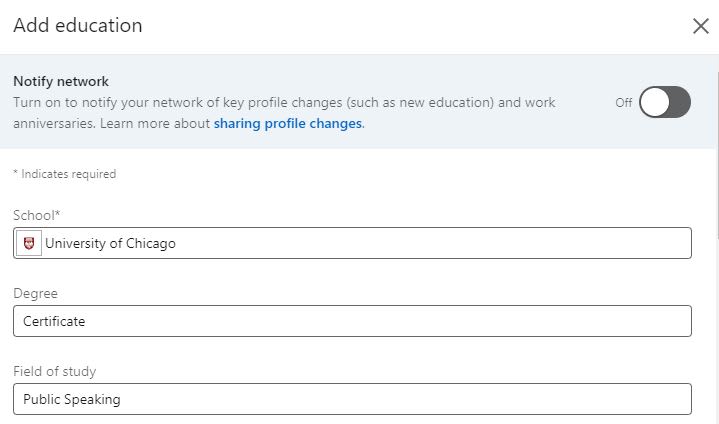
Task: Click the white knob of Notify switch
Action: pyautogui.click(x=654, y=102)
